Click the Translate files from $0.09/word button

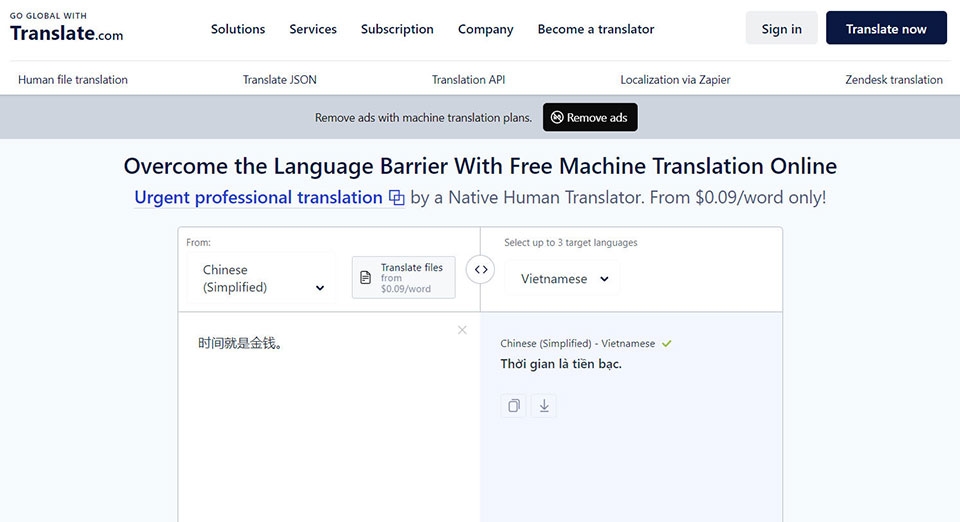point(403,277)
